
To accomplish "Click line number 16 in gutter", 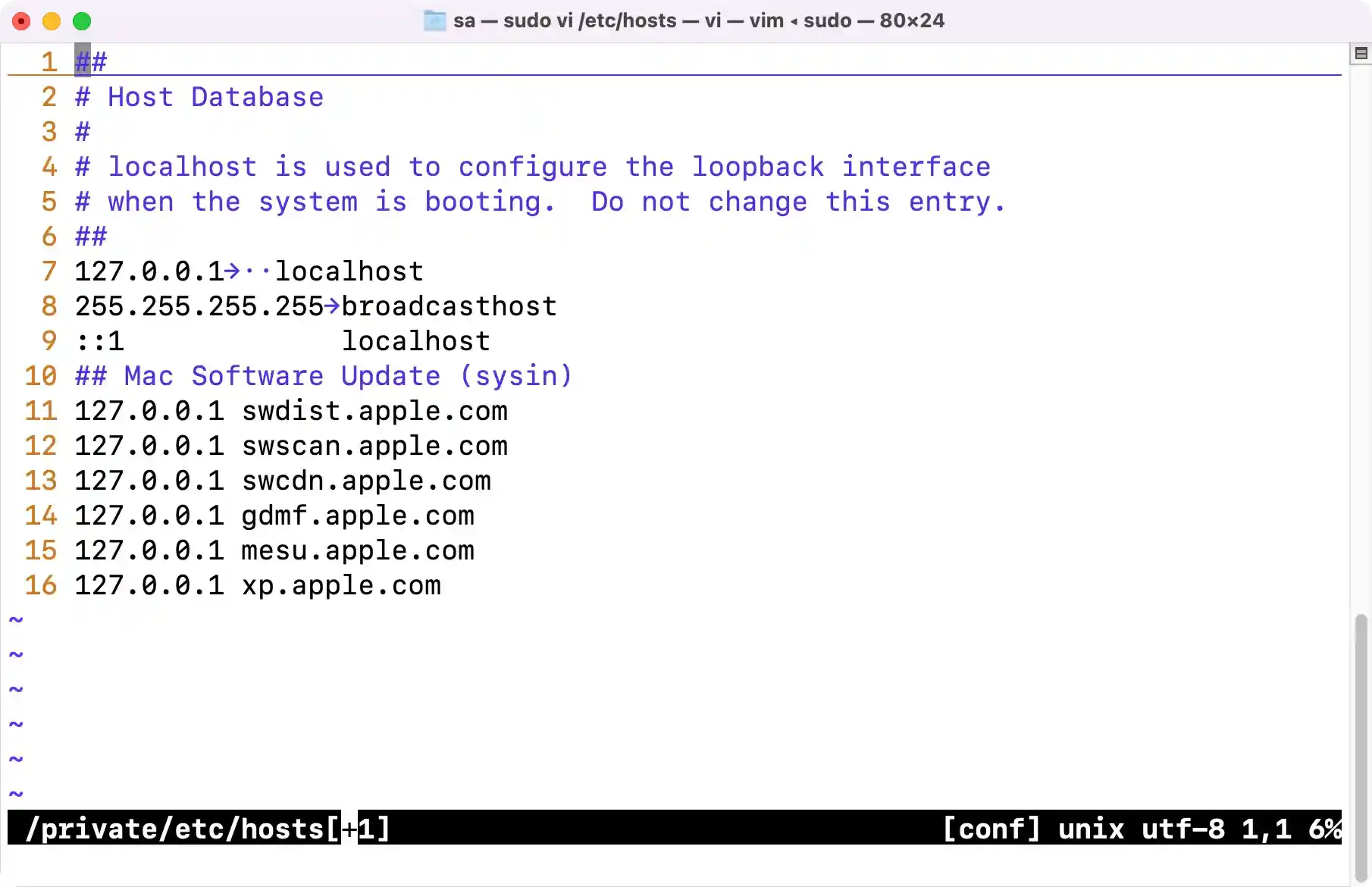I will click(41, 585).
